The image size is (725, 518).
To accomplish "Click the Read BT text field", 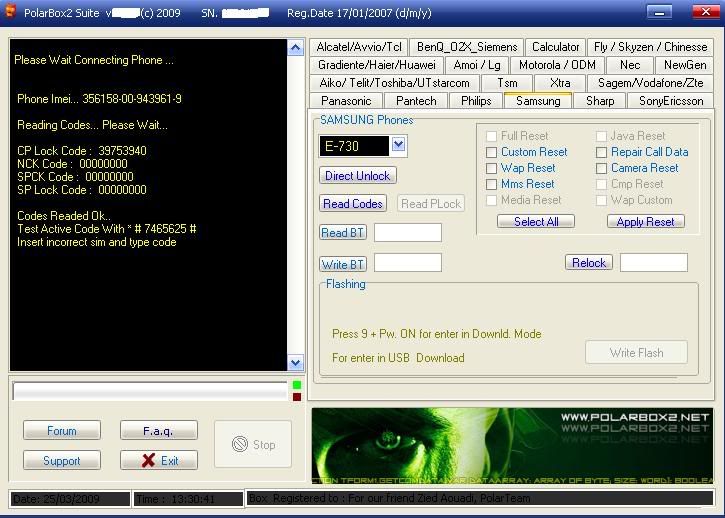I will (x=408, y=232).
